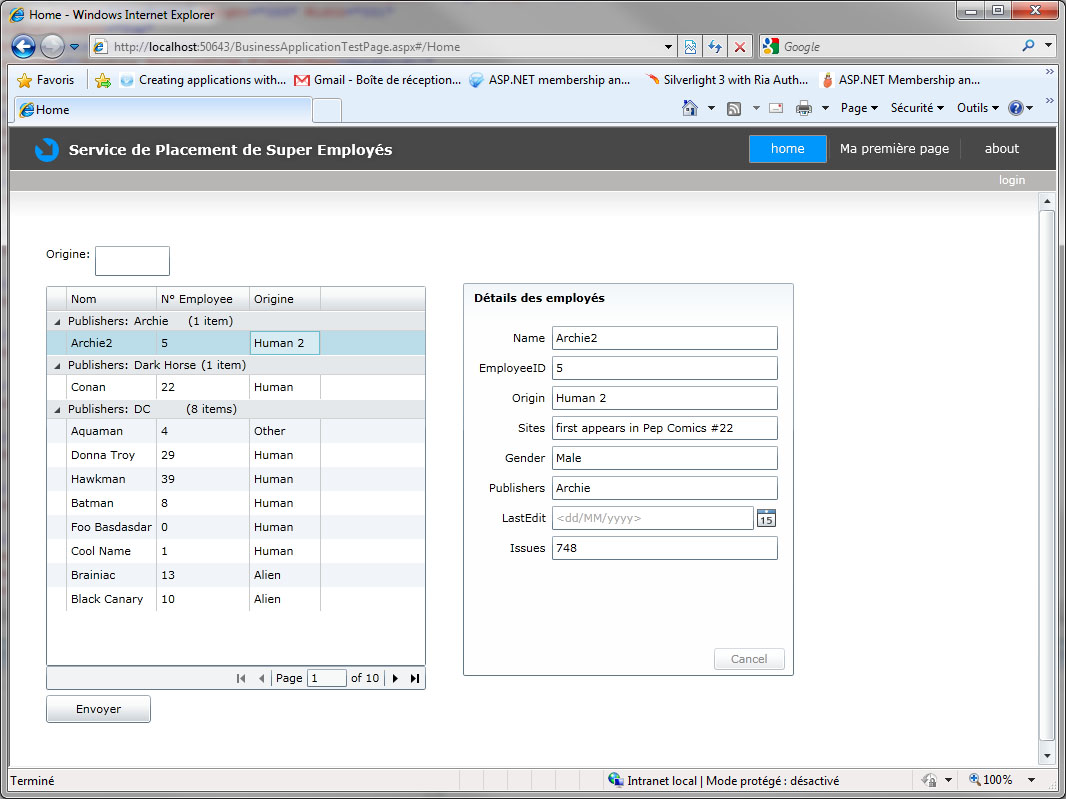Open the Sécurité dropdown menu
The width and height of the screenshot is (1066, 799).
[917, 108]
